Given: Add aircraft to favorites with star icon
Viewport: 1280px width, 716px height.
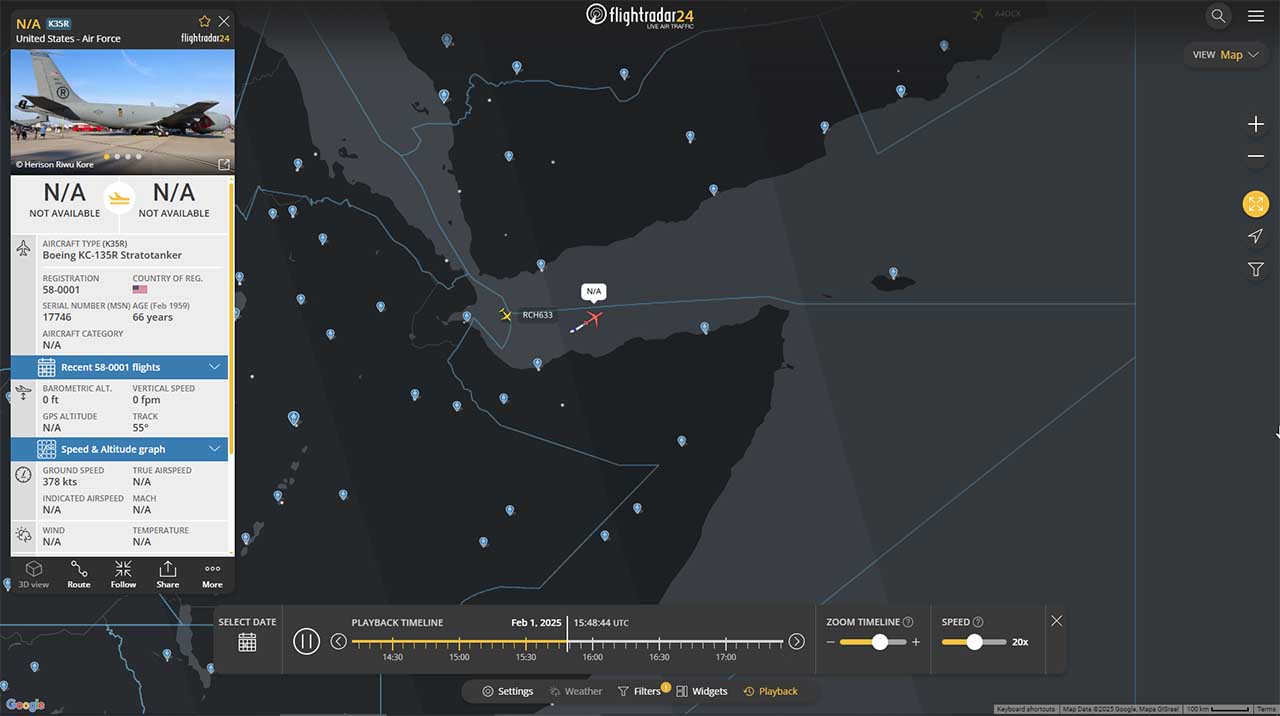Looking at the screenshot, I should tap(205, 21).
